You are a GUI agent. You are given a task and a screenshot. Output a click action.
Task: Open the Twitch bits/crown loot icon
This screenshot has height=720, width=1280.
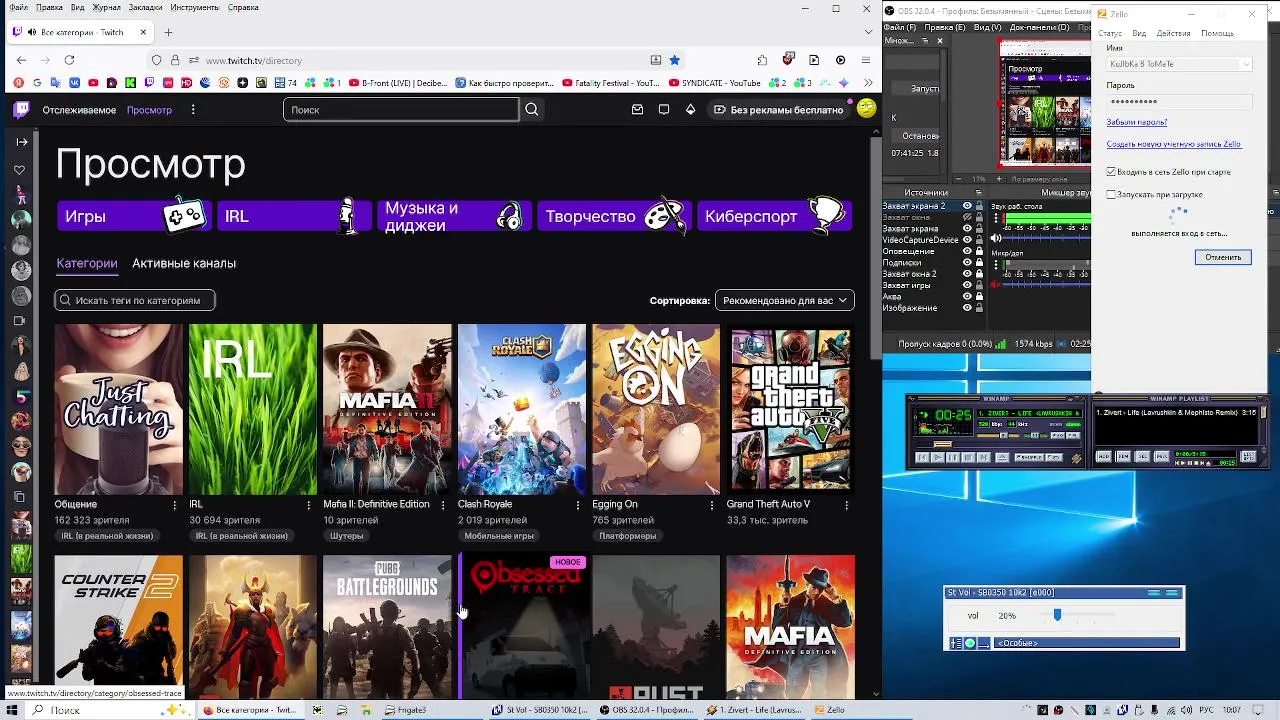pyautogui.click(x=690, y=110)
